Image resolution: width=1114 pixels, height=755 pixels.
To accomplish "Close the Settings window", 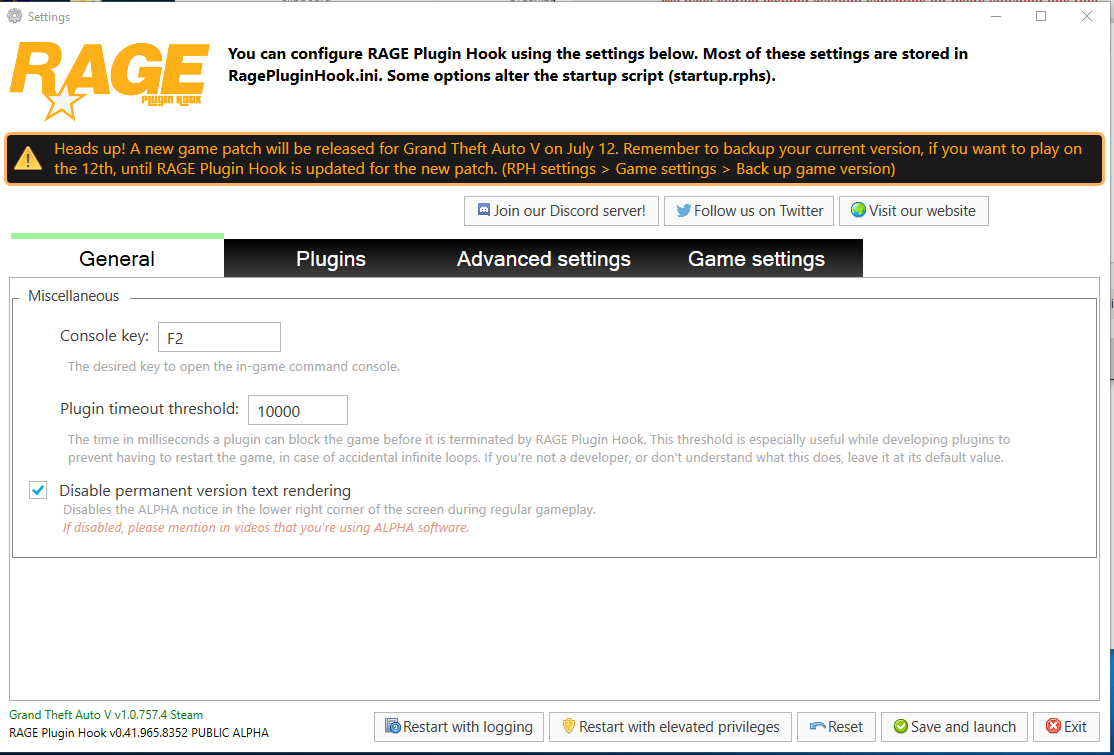I will point(1086,16).
